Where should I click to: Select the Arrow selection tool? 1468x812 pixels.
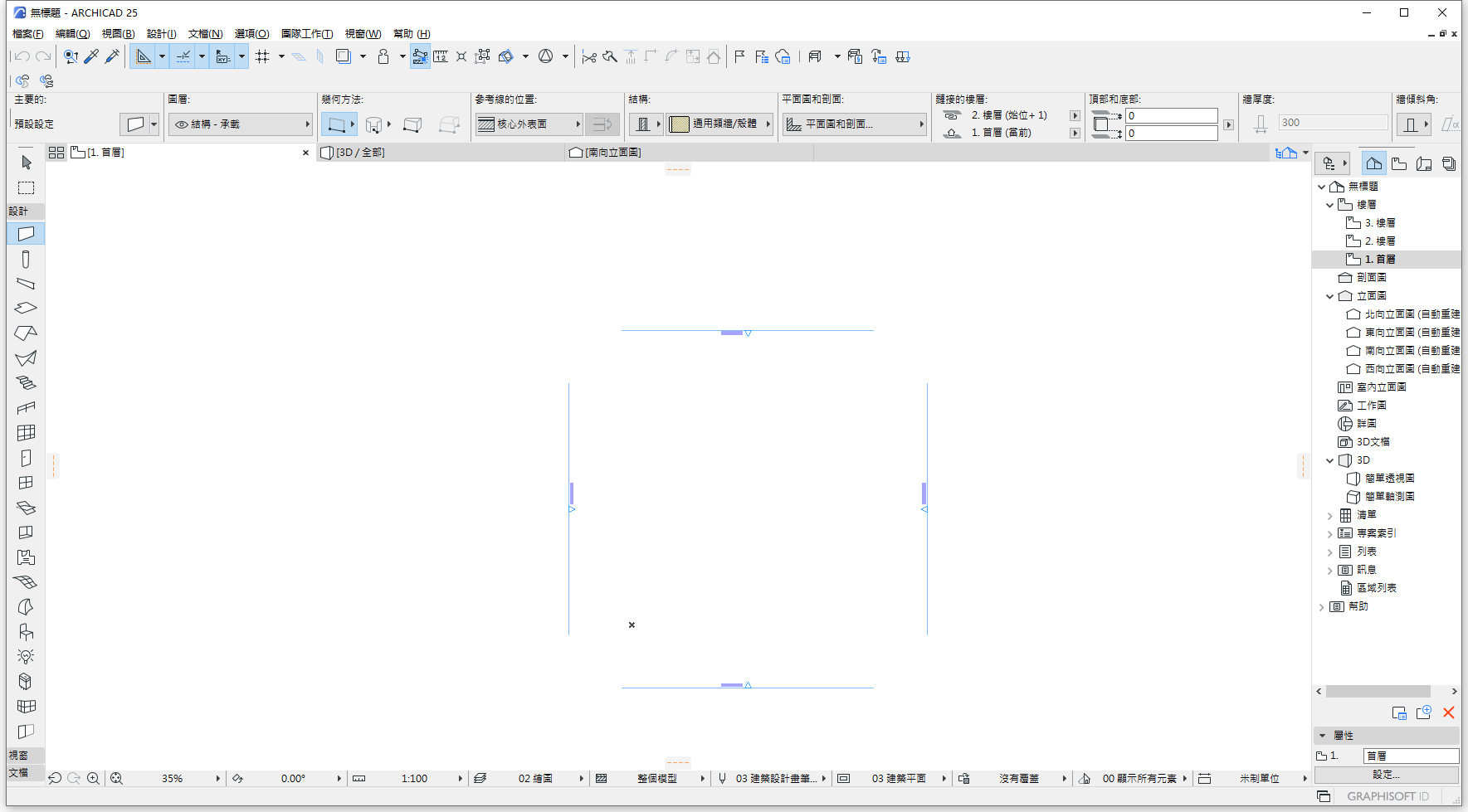tap(26, 163)
